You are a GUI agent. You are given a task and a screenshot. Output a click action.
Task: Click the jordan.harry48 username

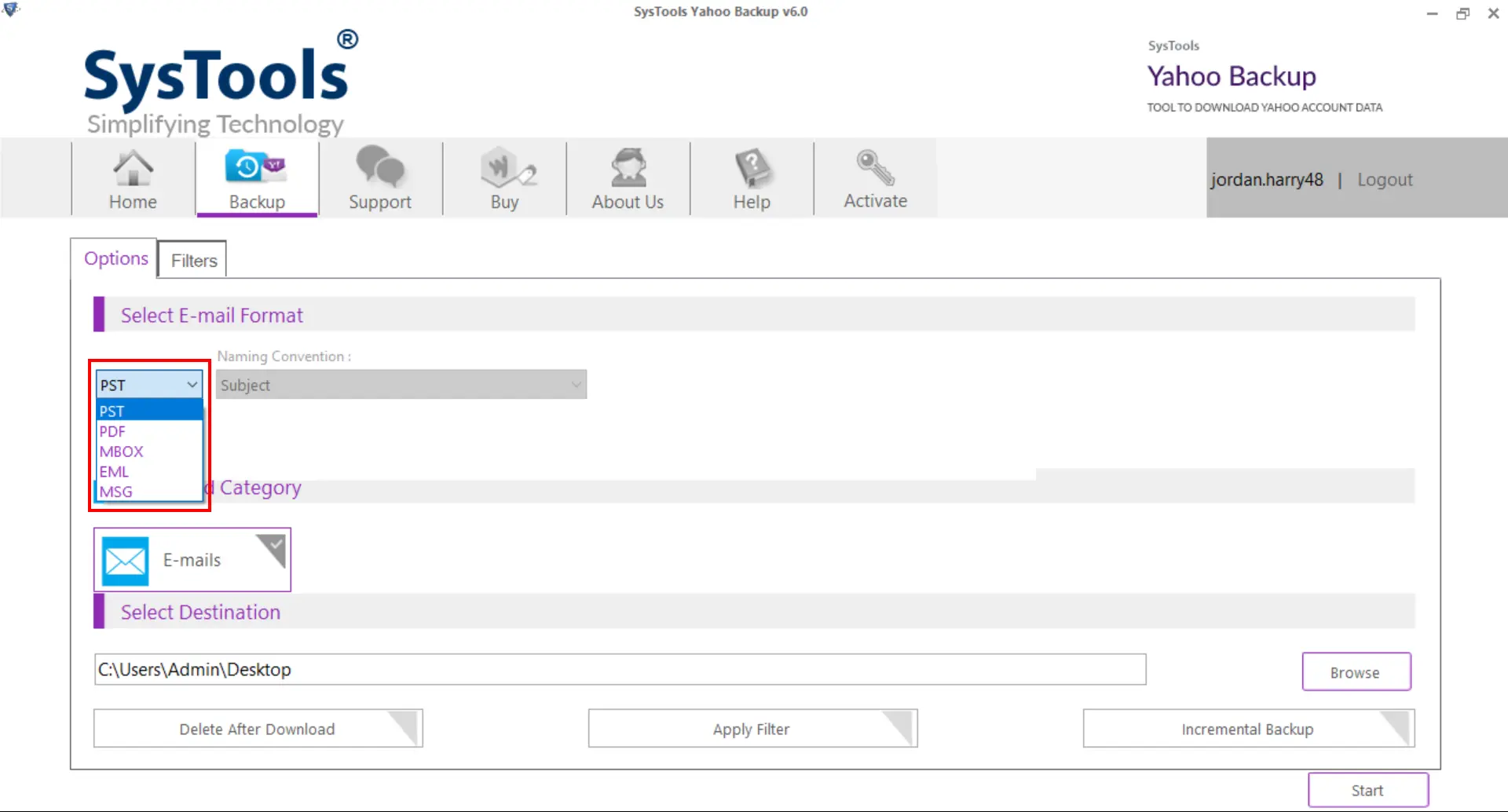1266,180
